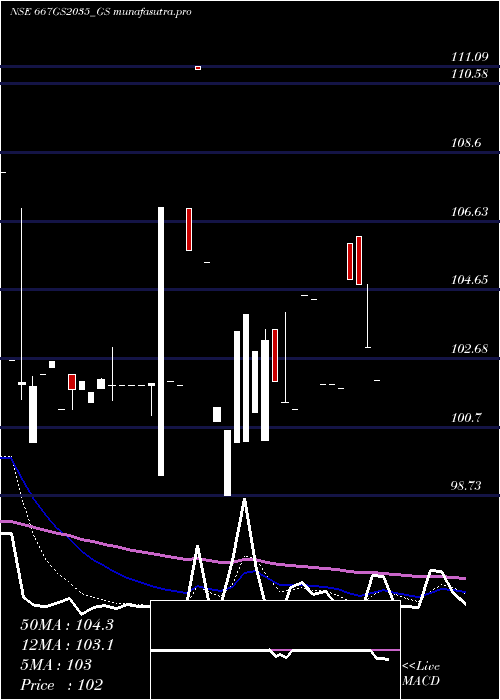
Task: Click the '5MA : 103' readout
Action: [56, 665]
